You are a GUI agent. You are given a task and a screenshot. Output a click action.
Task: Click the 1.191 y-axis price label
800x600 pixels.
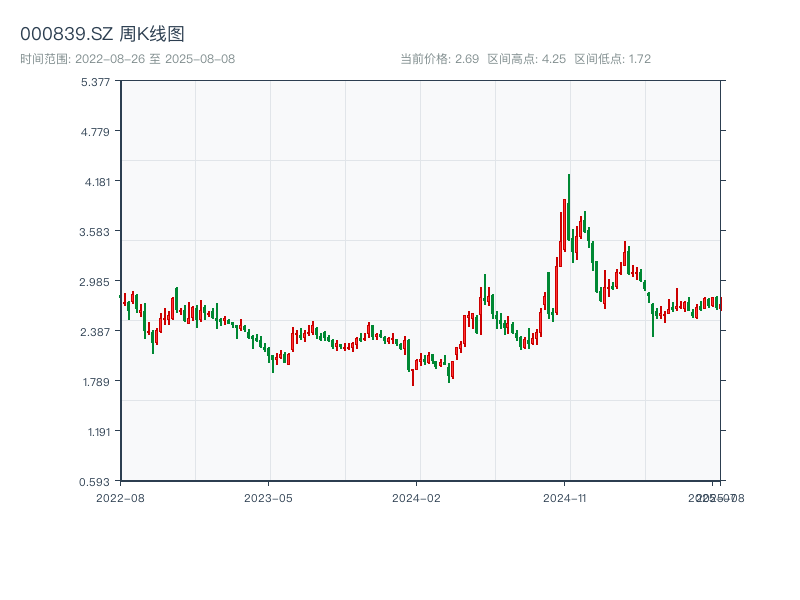click(x=96, y=431)
